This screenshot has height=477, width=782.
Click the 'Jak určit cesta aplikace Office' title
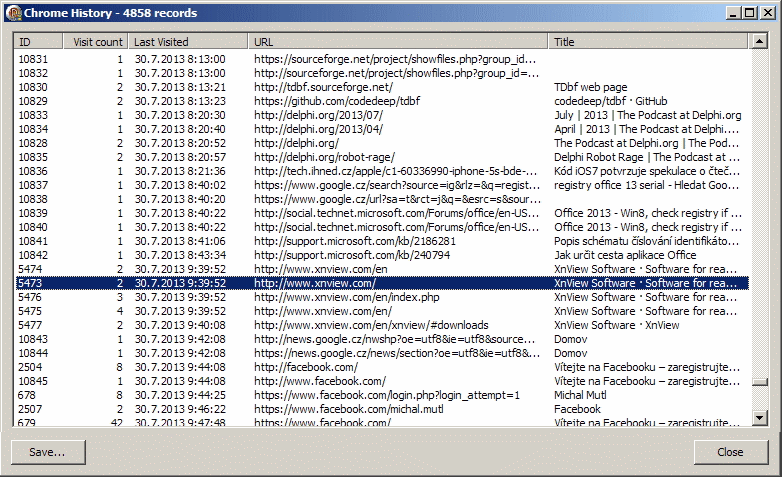625,255
